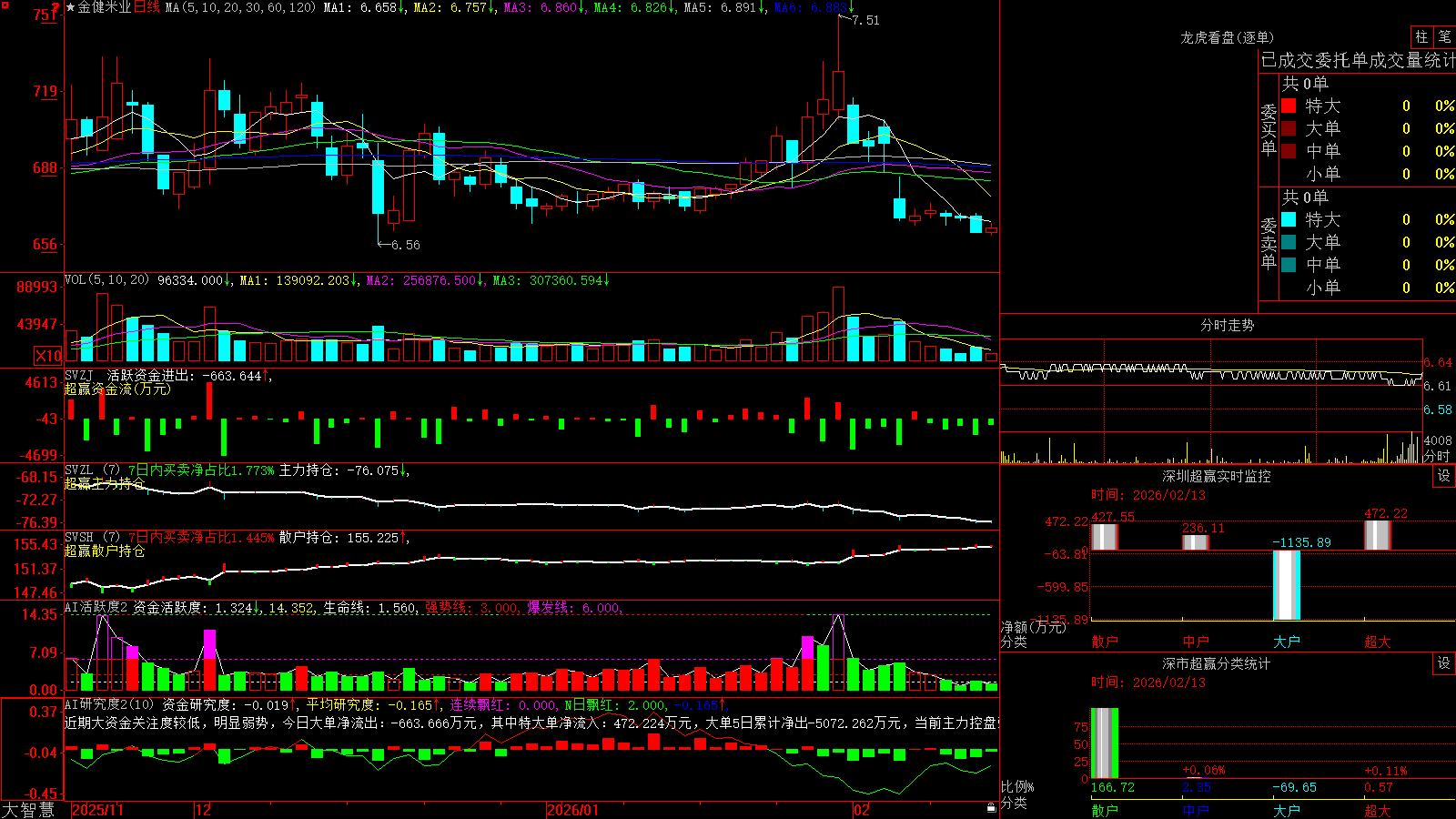Click the 时间: 2026/02/13 under 深市超赢分类统计
1456x819 pixels.
[1148, 682]
